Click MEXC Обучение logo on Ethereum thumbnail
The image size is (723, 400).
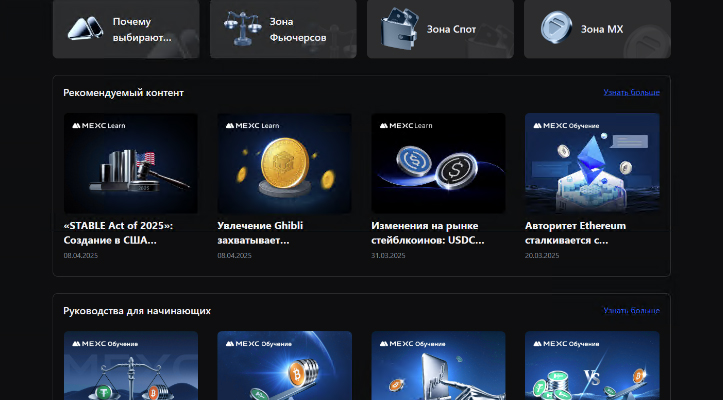pyautogui.click(x=566, y=125)
